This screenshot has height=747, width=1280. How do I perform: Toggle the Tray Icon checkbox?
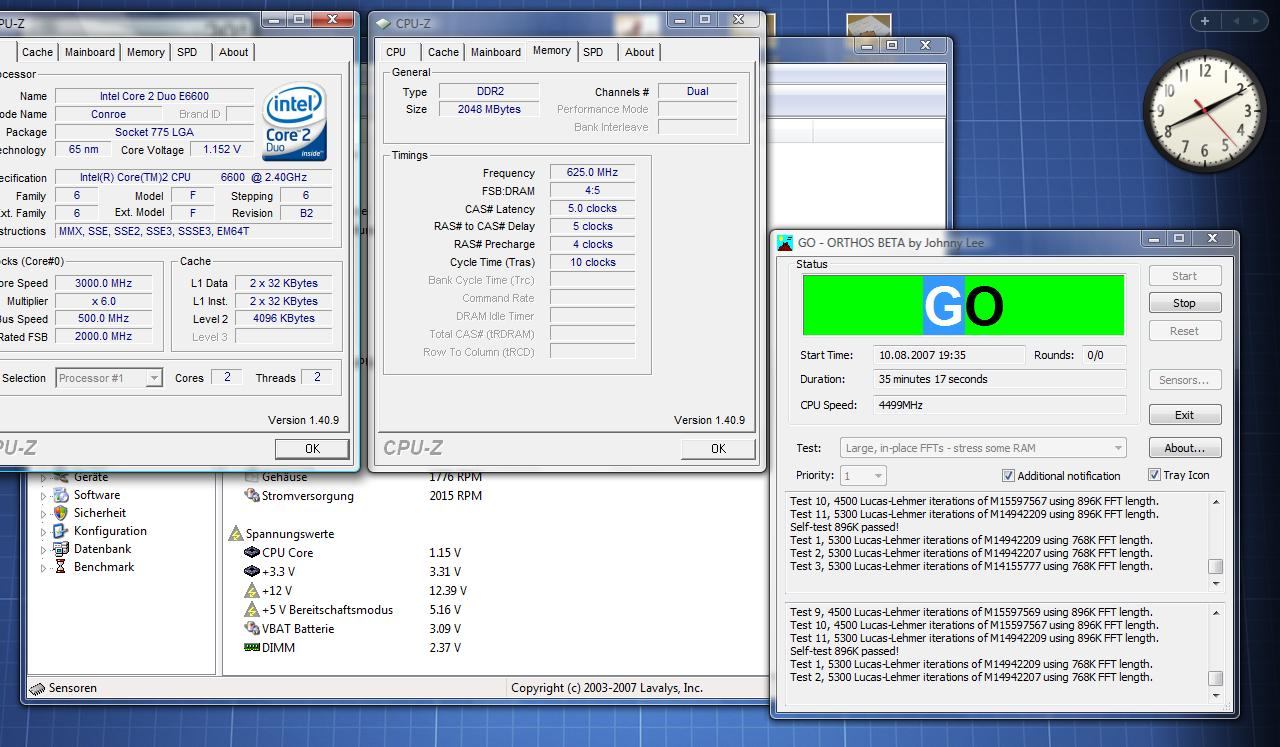coord(1154,475)
